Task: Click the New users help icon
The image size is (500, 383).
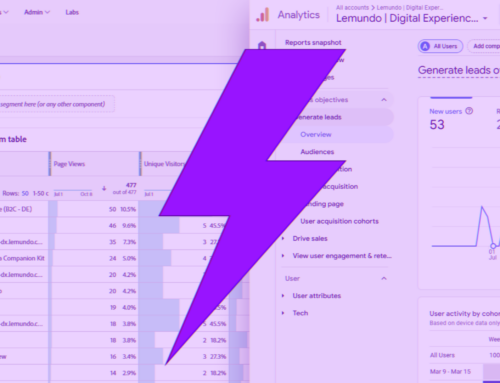Action: (x=469, y=111)
